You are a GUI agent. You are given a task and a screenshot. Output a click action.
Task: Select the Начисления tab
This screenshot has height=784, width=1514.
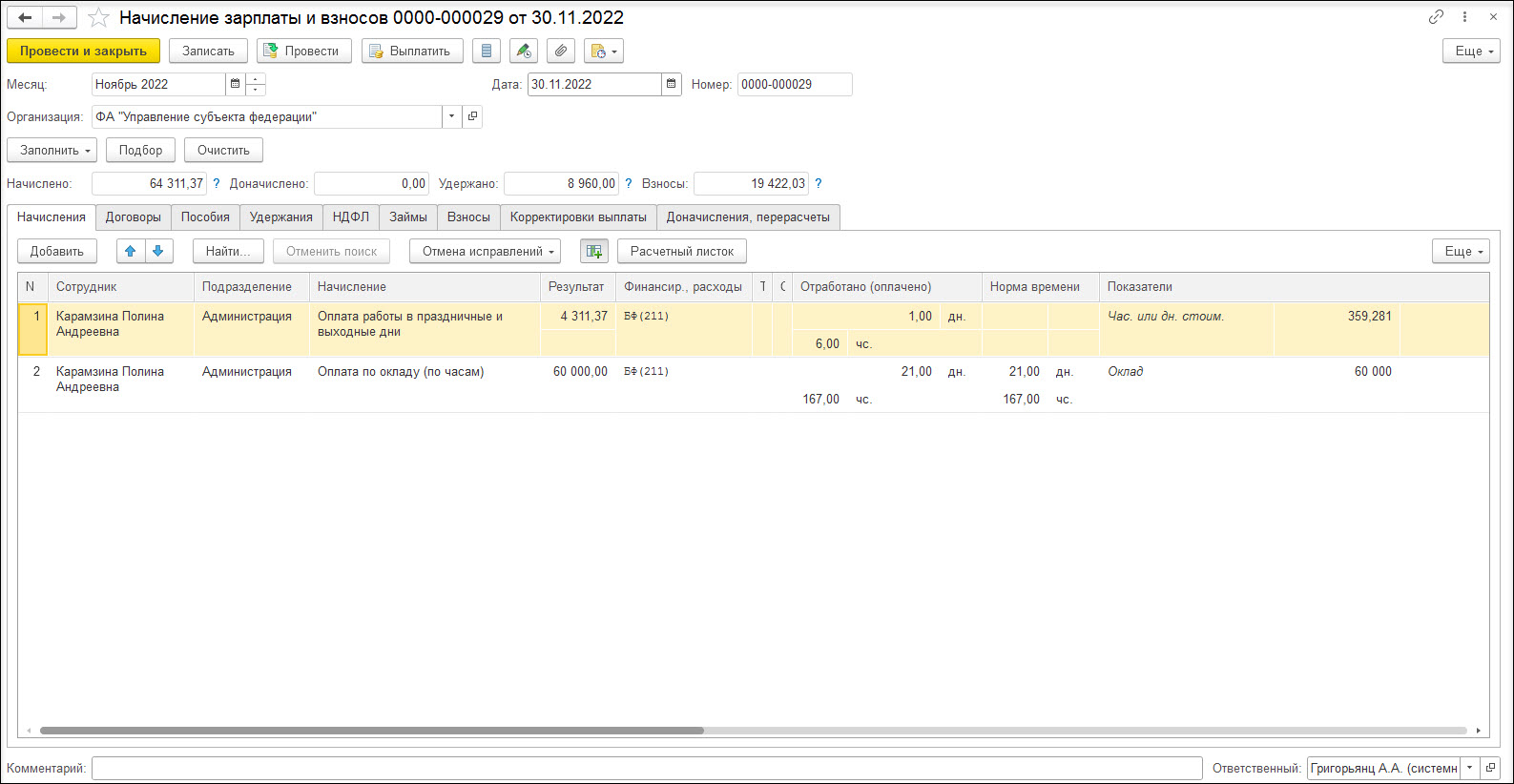click(x=52, y=217)
